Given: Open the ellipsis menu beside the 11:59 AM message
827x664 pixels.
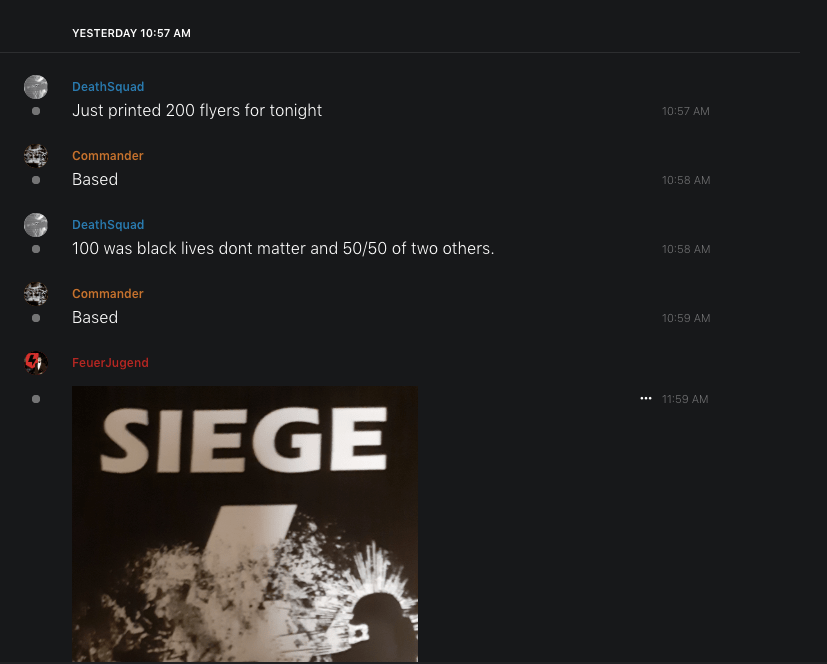Looking at the screenshot, I should tap(645, 398).
